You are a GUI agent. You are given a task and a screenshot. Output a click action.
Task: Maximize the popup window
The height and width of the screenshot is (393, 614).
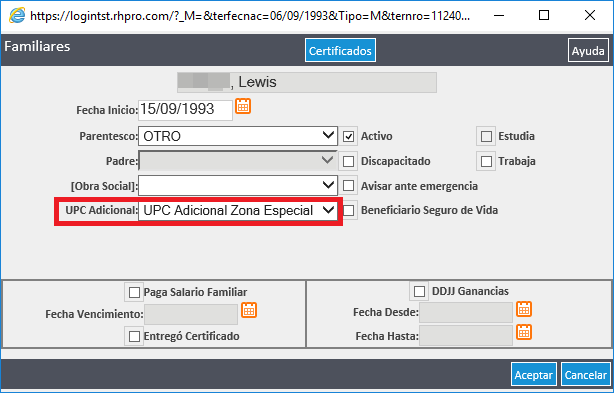pos(544,16)
